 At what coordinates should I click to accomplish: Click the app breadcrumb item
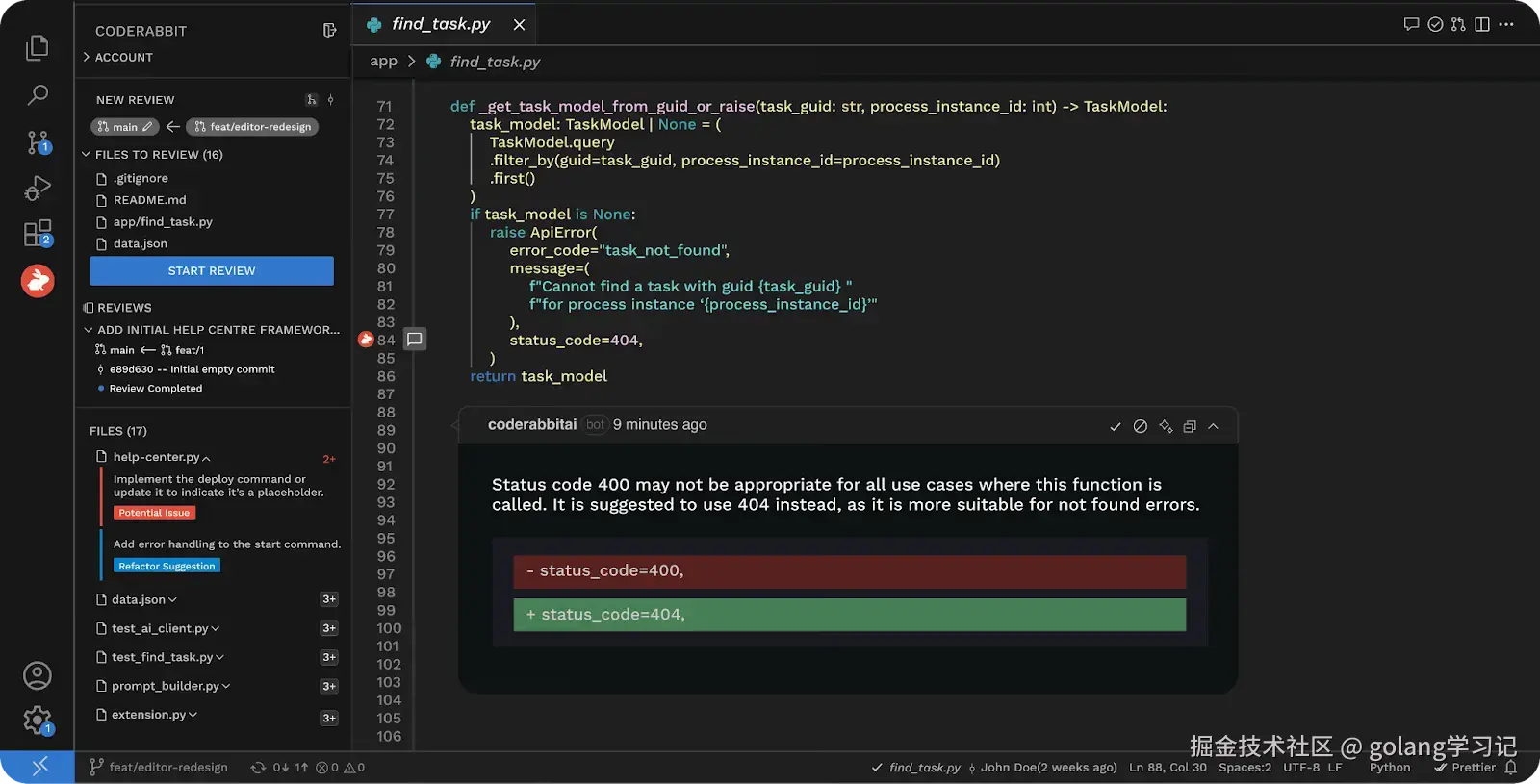click(383, 62)
